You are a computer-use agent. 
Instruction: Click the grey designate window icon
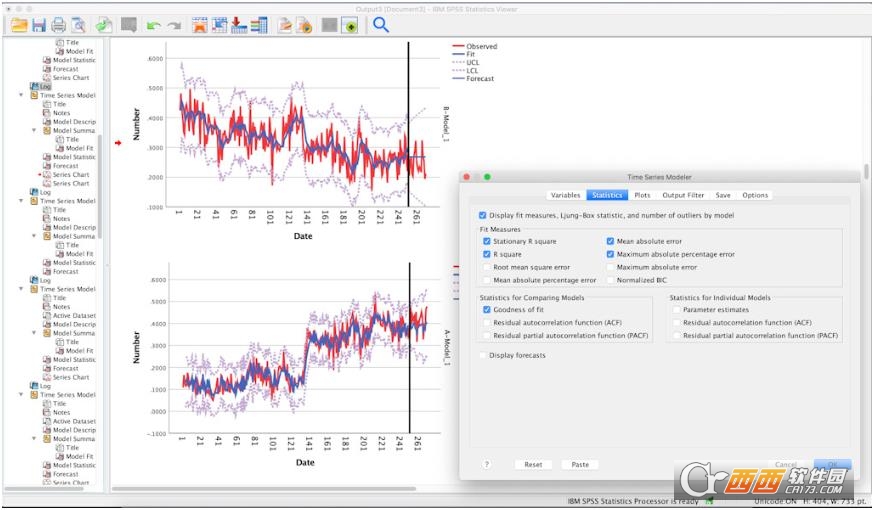[x=329, y=25]
